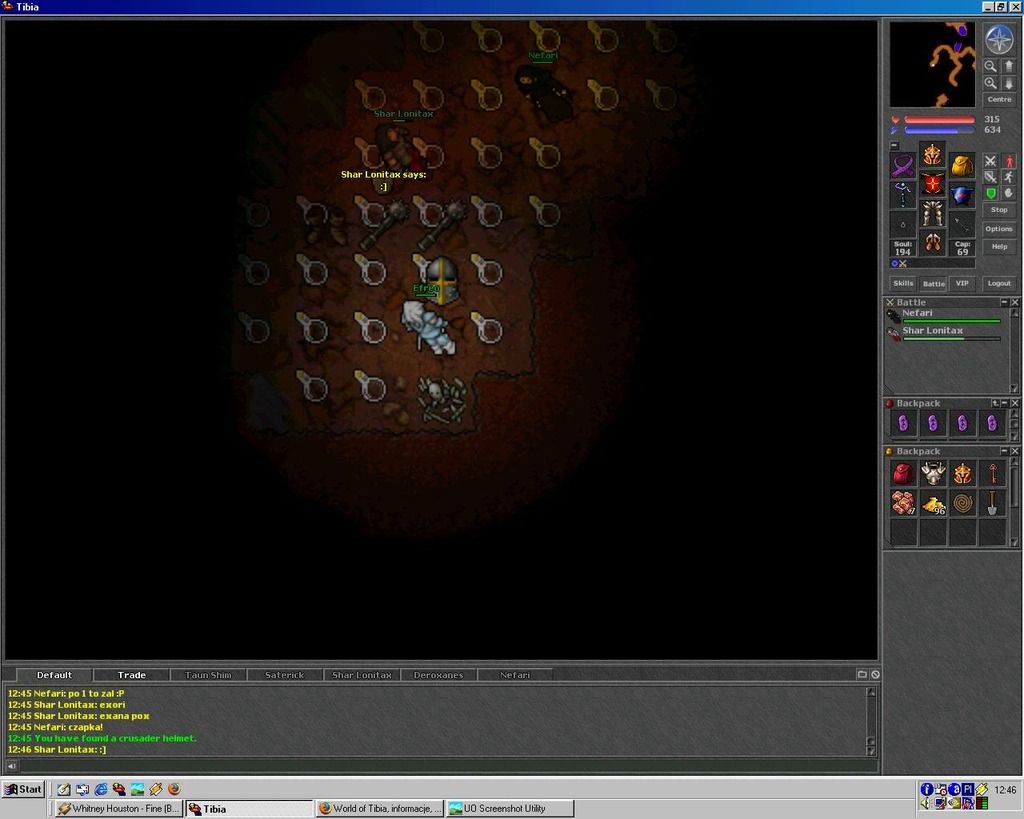Select stand while fighting red figure
Screen dimensions: 1024x819
pyautogui.click(x=1009, y=161)
